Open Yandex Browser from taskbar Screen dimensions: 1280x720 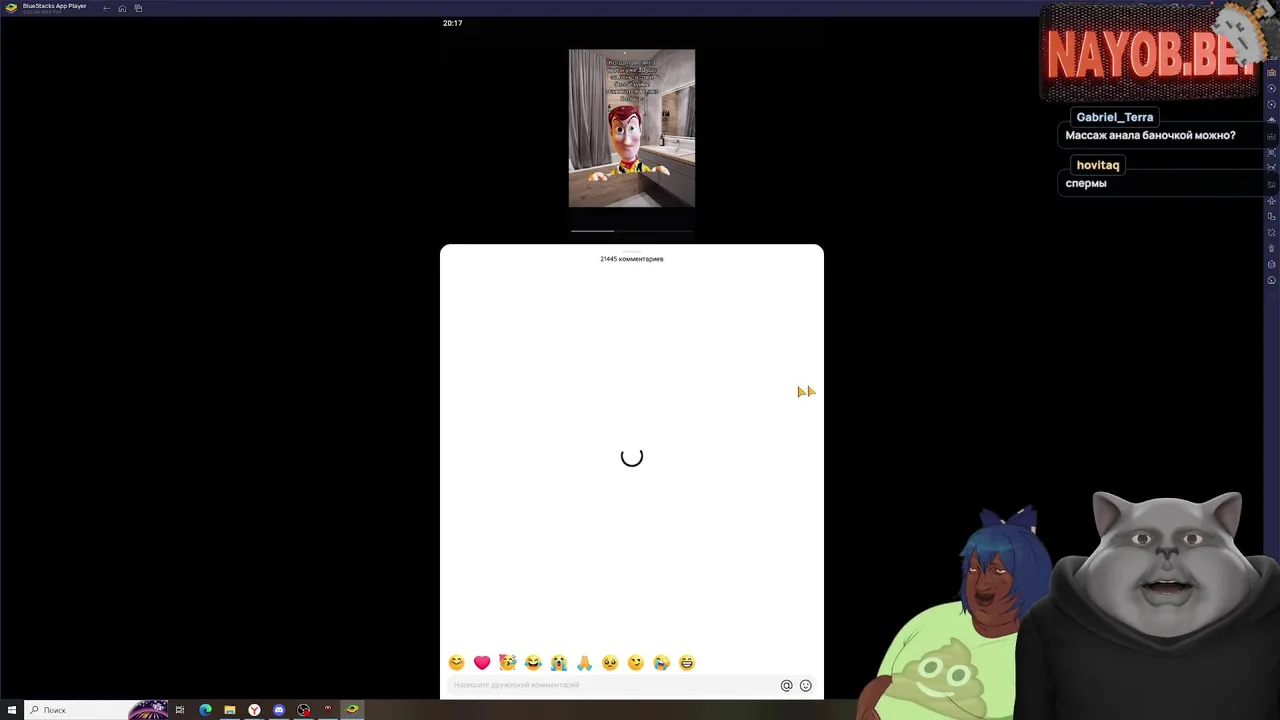[x=254, y=710]
